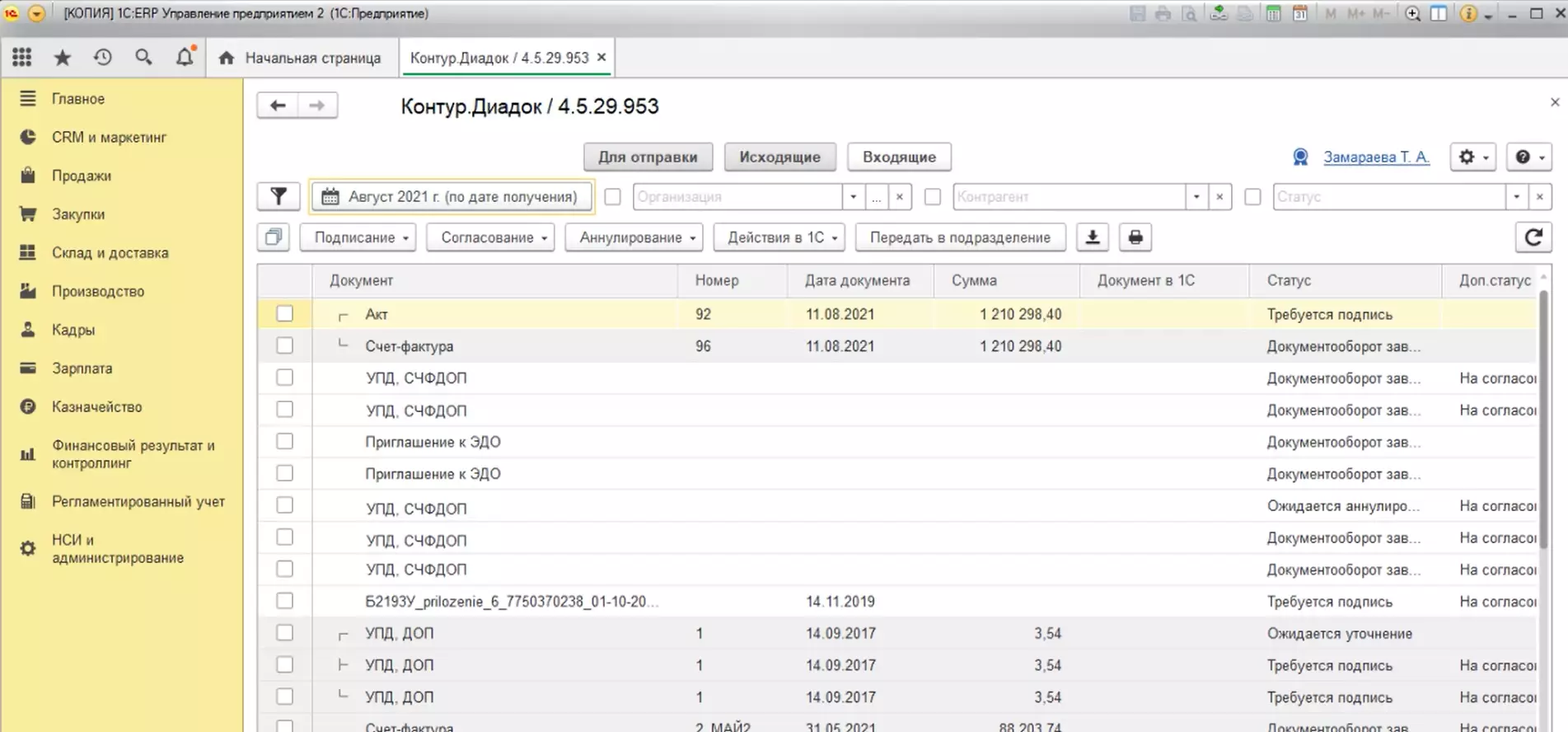This screenshot has height=732, width=1568.
Task: Open user link Замараева Т. А.
Action: (x=1376, y=157)
